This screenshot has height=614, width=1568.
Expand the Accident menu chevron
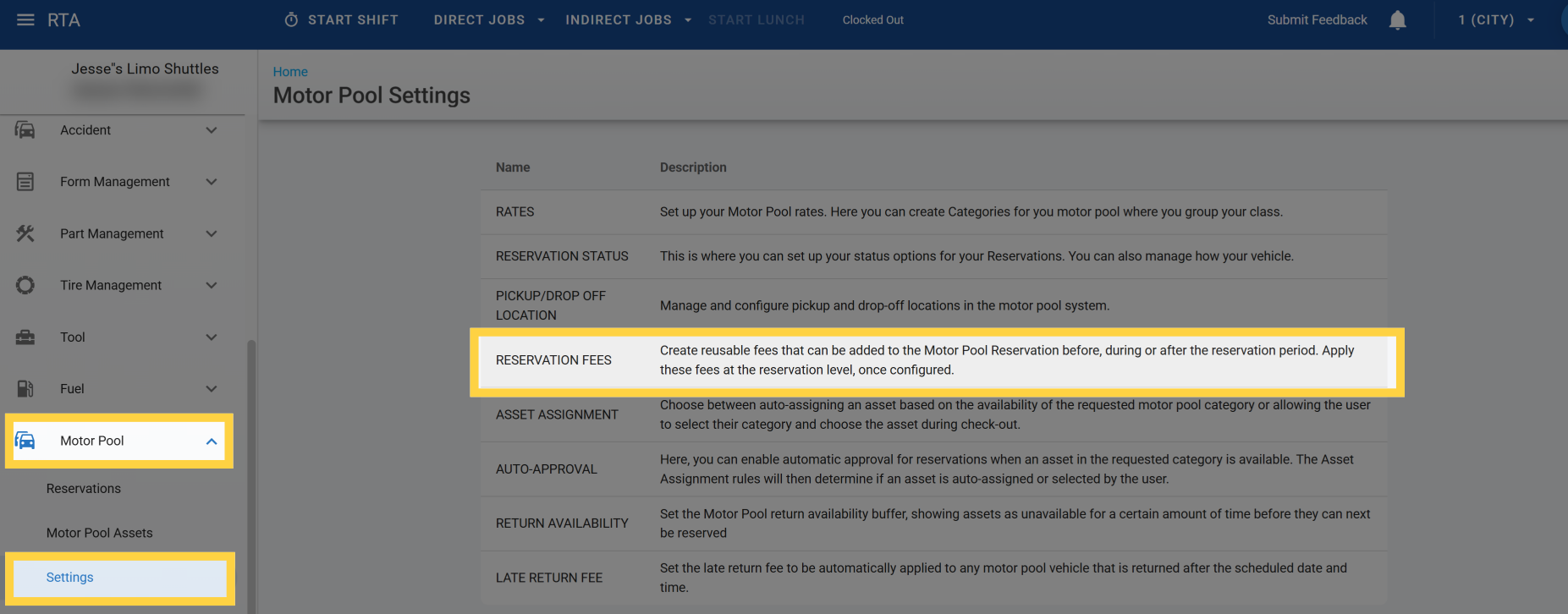click(212, 130)
